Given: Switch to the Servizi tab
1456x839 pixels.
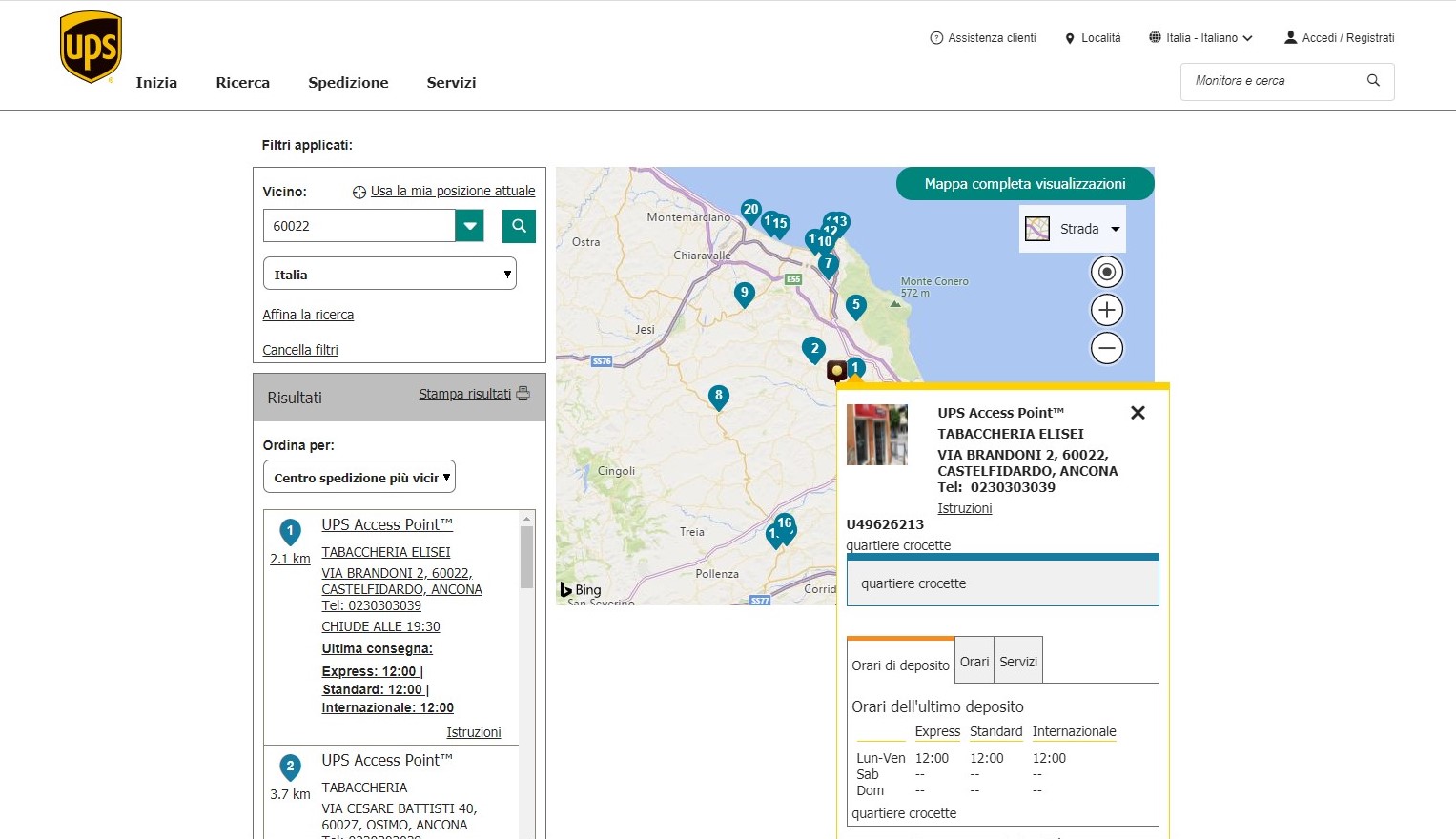Looking at the screenshot, I should (1017, 662).
